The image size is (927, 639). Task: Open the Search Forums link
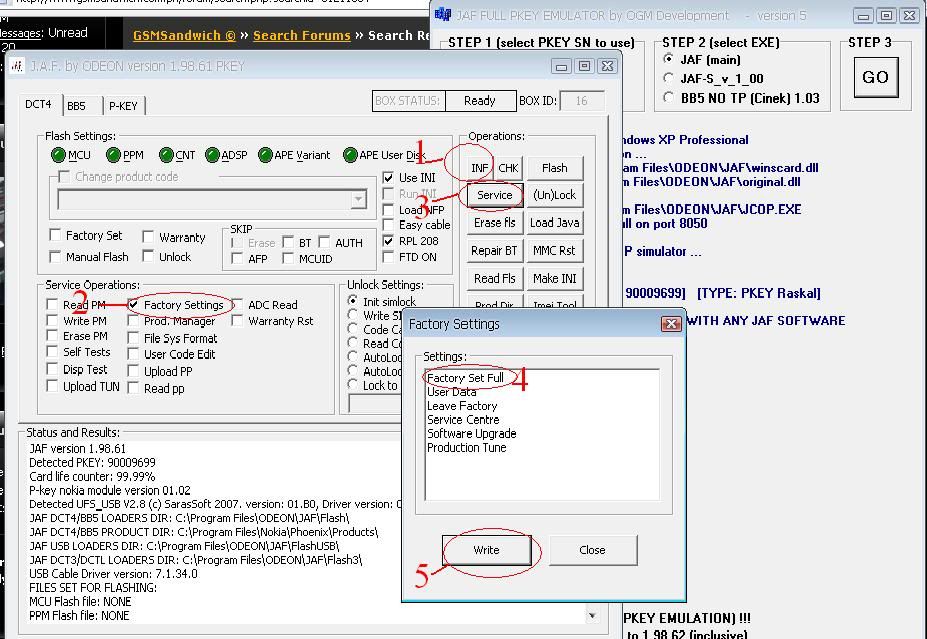pos(301,35)
